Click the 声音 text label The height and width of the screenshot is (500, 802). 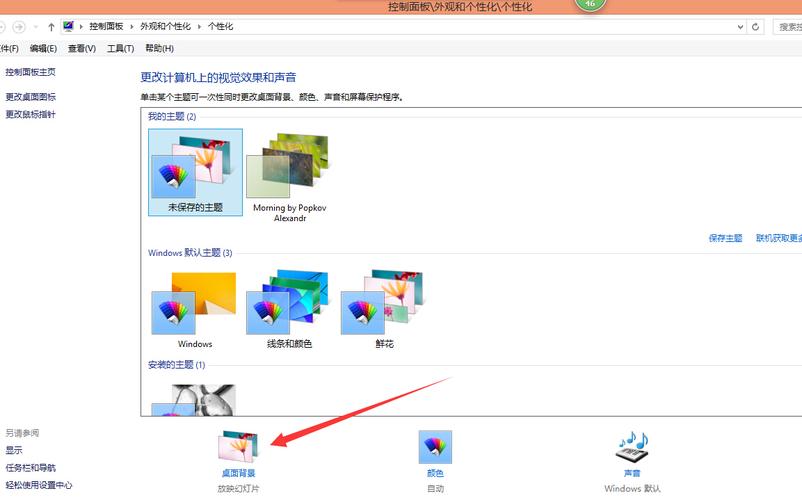(632, 473)
